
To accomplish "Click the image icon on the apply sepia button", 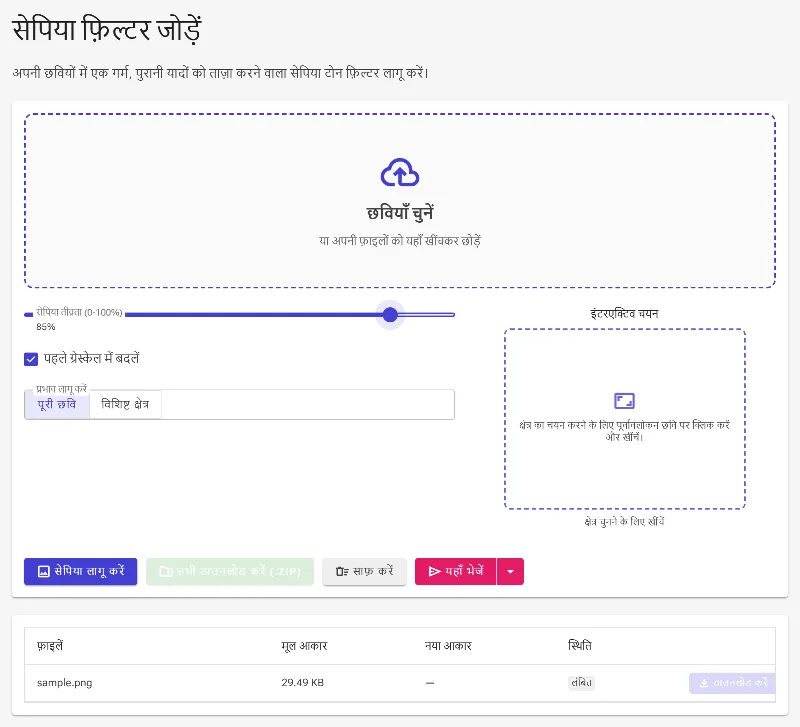I will click(44, 571).
